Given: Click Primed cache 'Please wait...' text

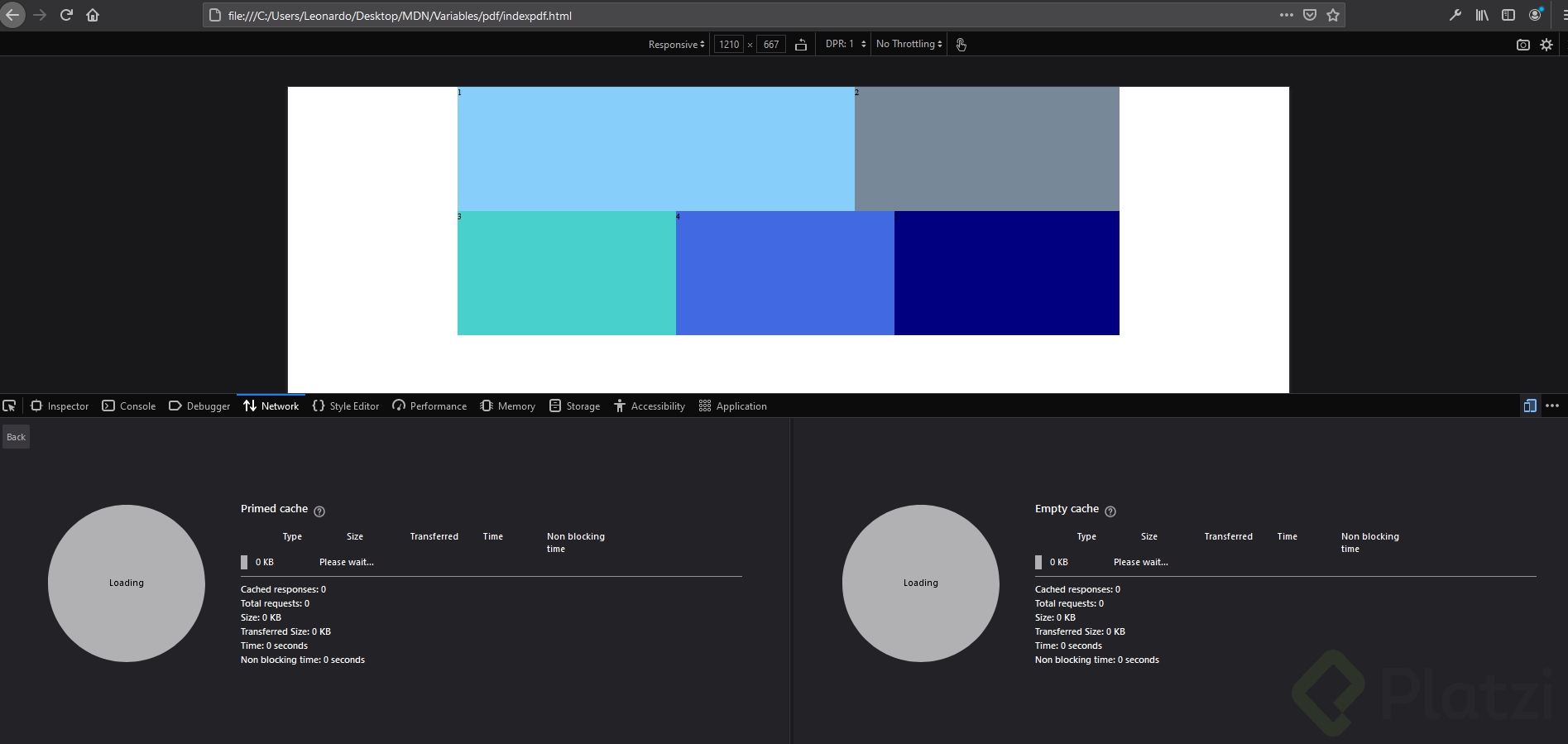Looking at the screenshot, I should point(347,562).
